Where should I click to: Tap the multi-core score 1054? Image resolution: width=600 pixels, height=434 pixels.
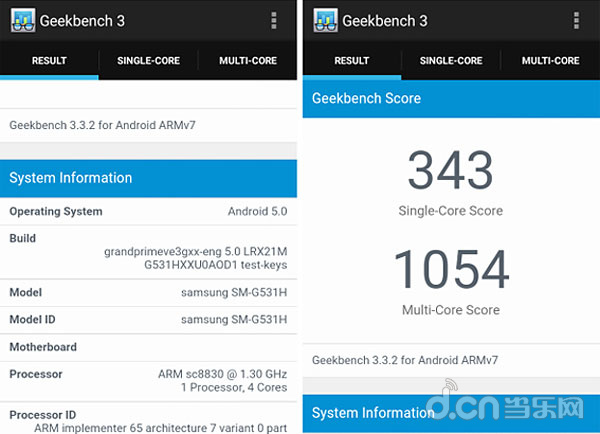click(452, 269)
